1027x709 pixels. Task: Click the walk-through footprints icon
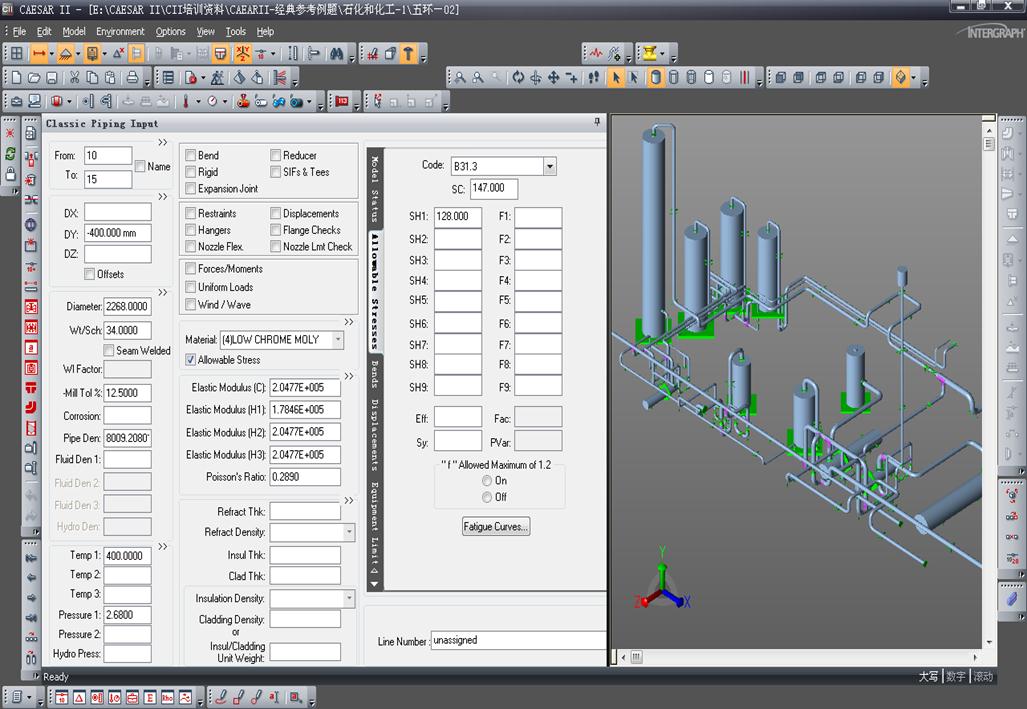coord(593,78)
